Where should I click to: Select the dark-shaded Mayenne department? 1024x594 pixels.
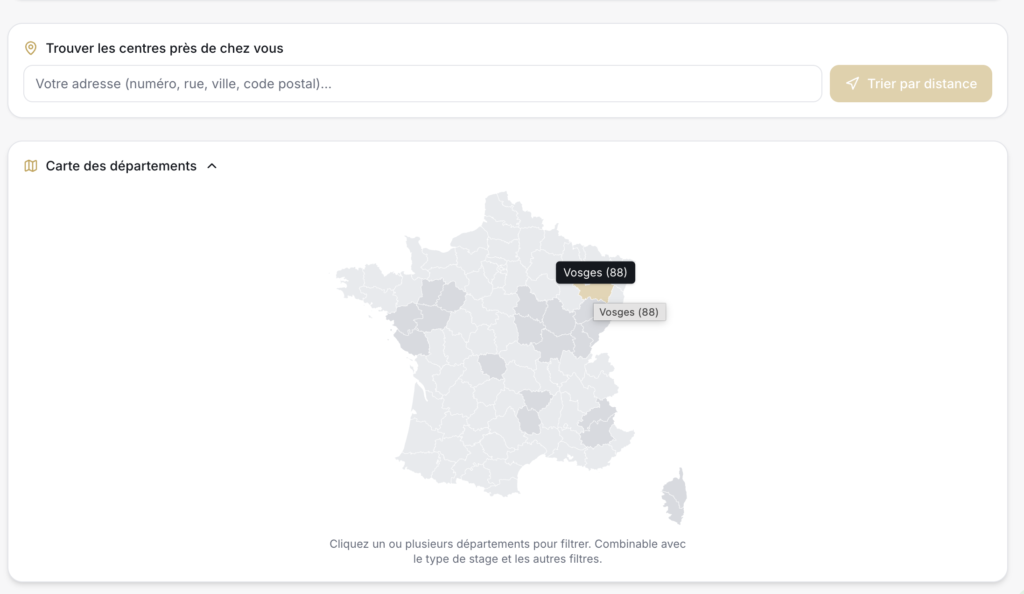click(431, 293)
